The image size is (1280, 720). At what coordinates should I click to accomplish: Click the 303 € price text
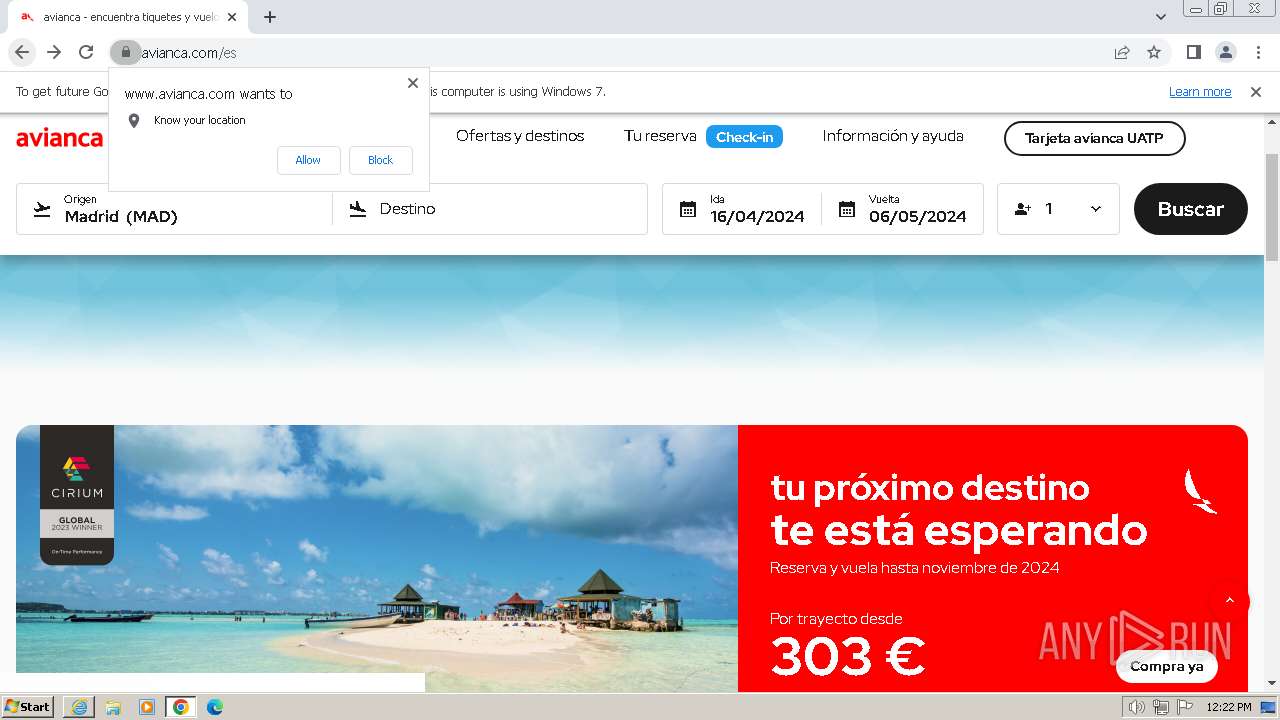[x=848, y=657]
